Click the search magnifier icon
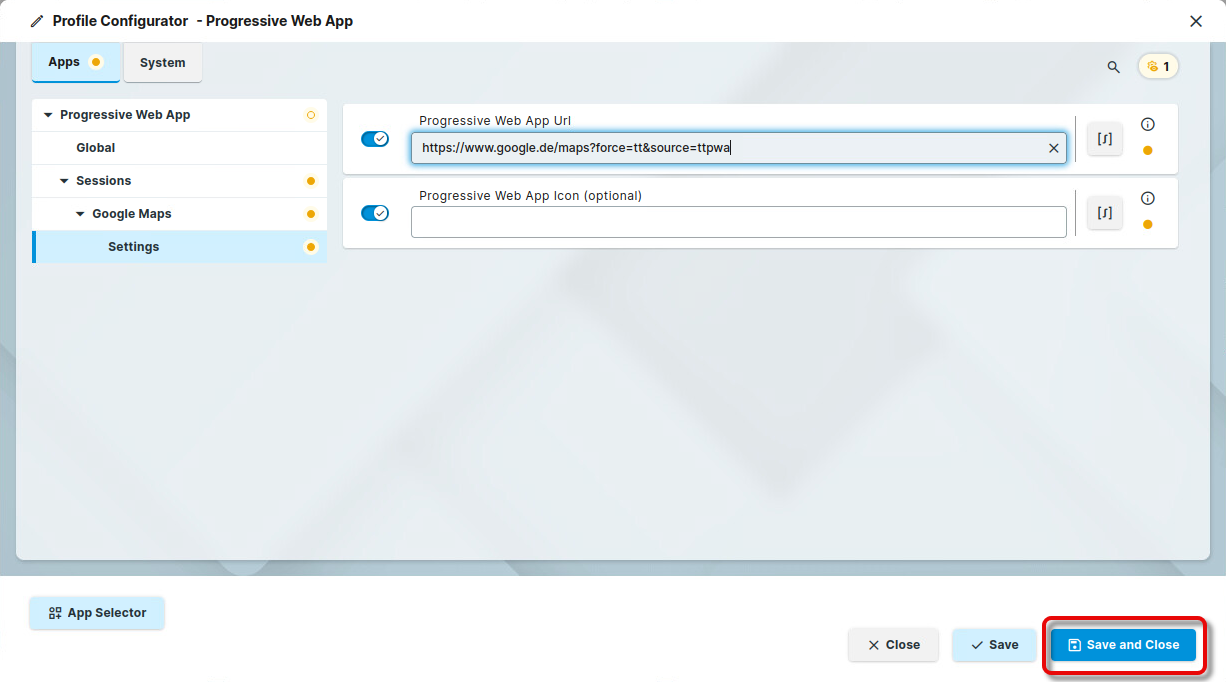The width and height of the screenshot is (1226, 682). click(1113, 67)
